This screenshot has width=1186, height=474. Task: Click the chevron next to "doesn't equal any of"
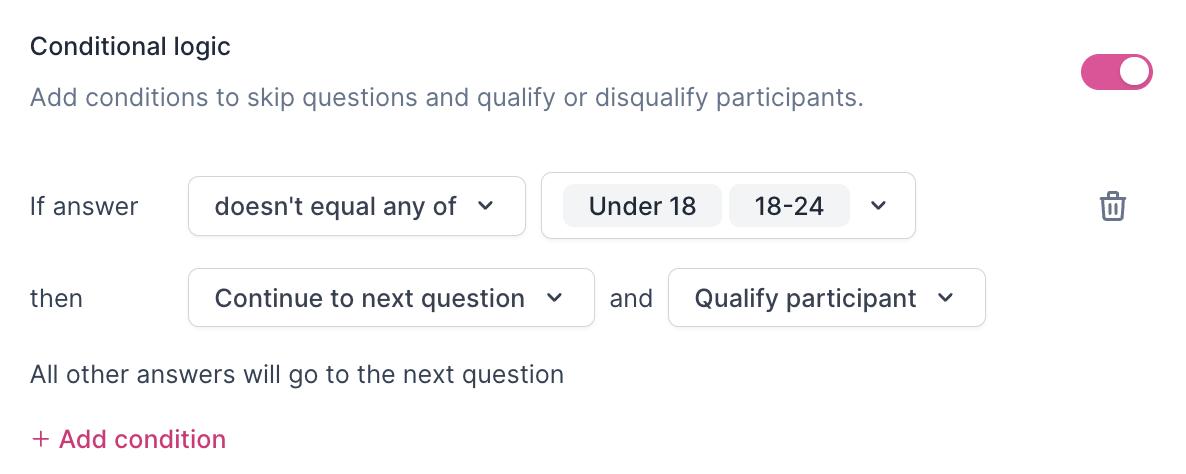coord(486,206)
